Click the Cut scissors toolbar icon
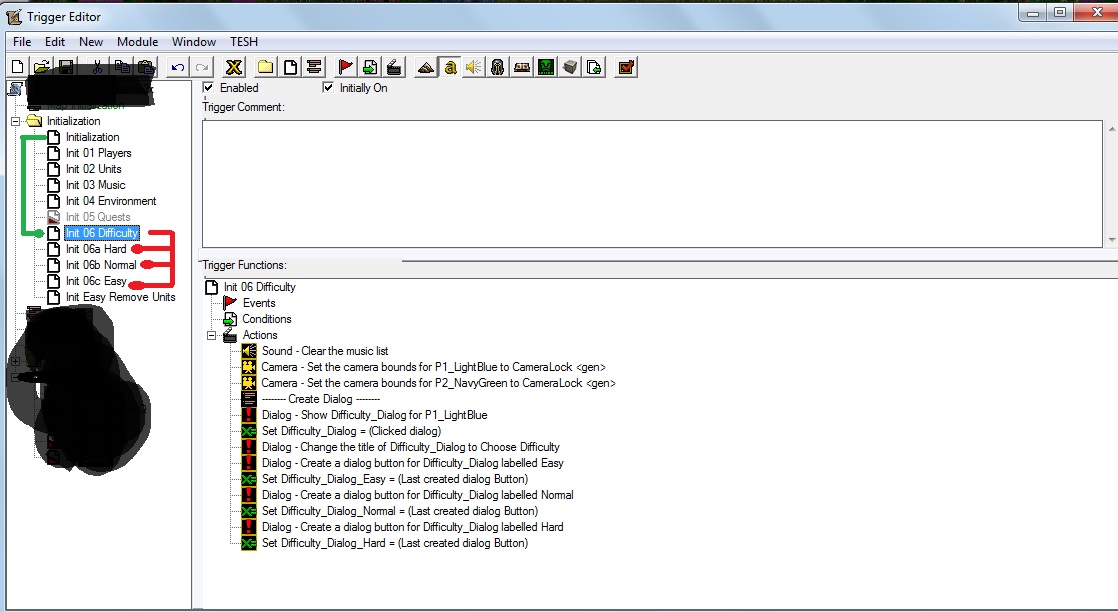The width and height of the screenshot is (1118, 612). [x=98, y=67]
